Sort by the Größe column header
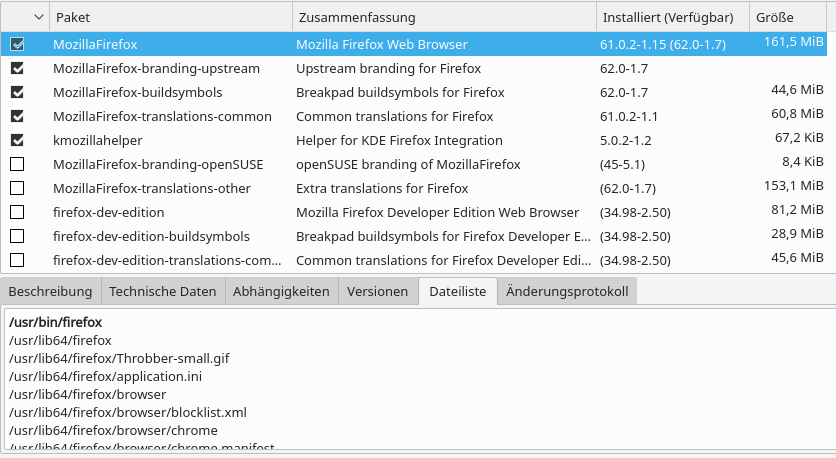 coord(789,18)
